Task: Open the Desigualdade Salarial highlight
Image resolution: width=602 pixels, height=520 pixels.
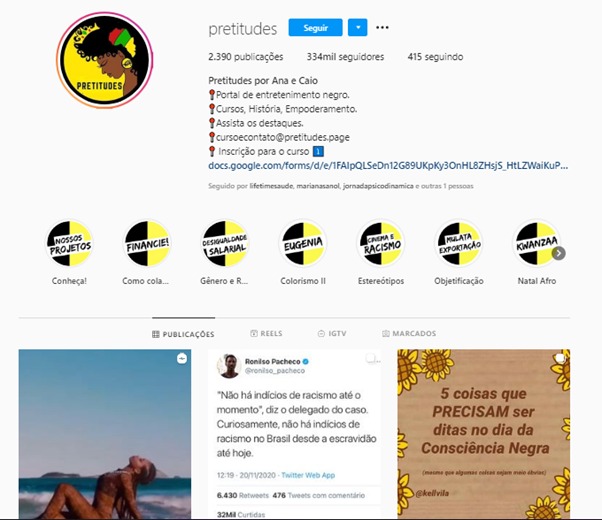Action: point(225,243)
